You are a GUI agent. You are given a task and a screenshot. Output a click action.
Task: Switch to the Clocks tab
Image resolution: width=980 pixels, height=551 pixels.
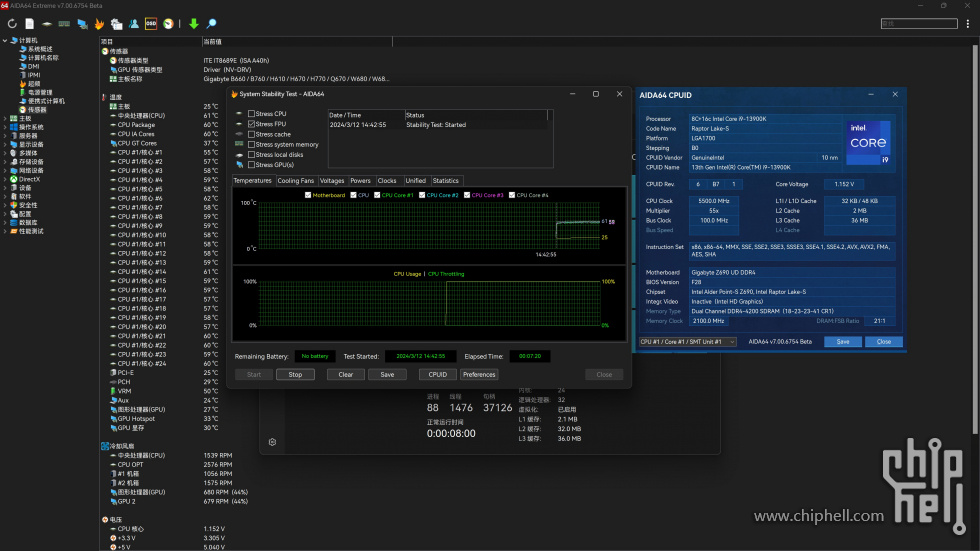pyautogui.click(x=387, y=181)
